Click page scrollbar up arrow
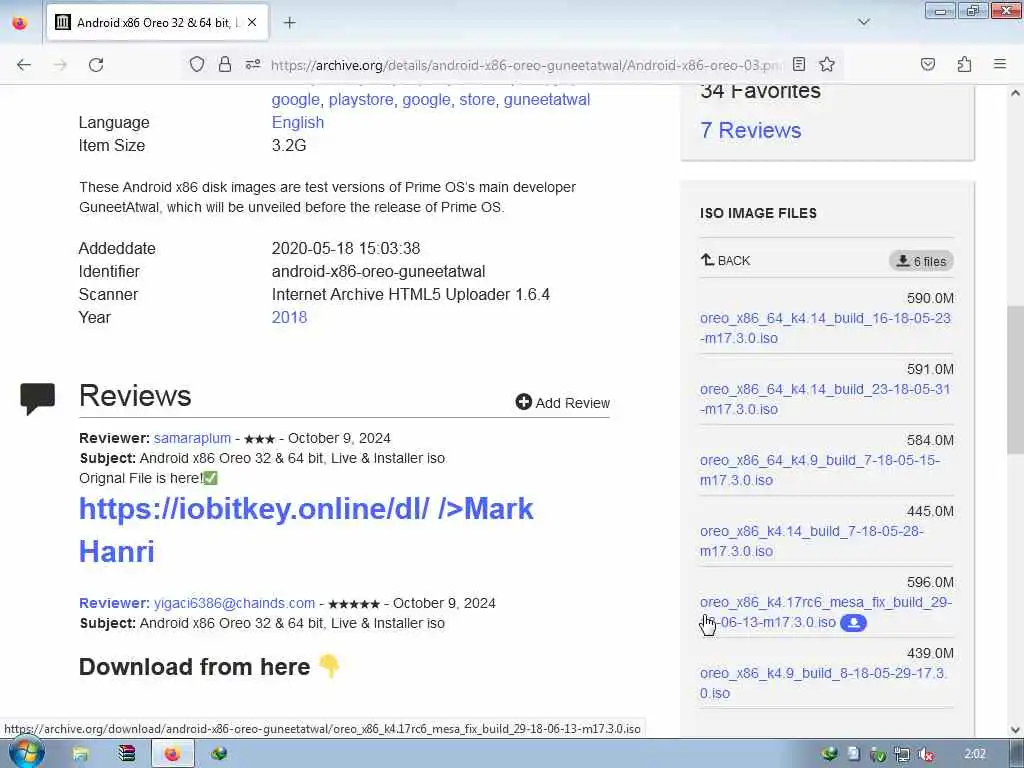The width and height of the screenshot is (1024, 768). tap(1015, 93)
